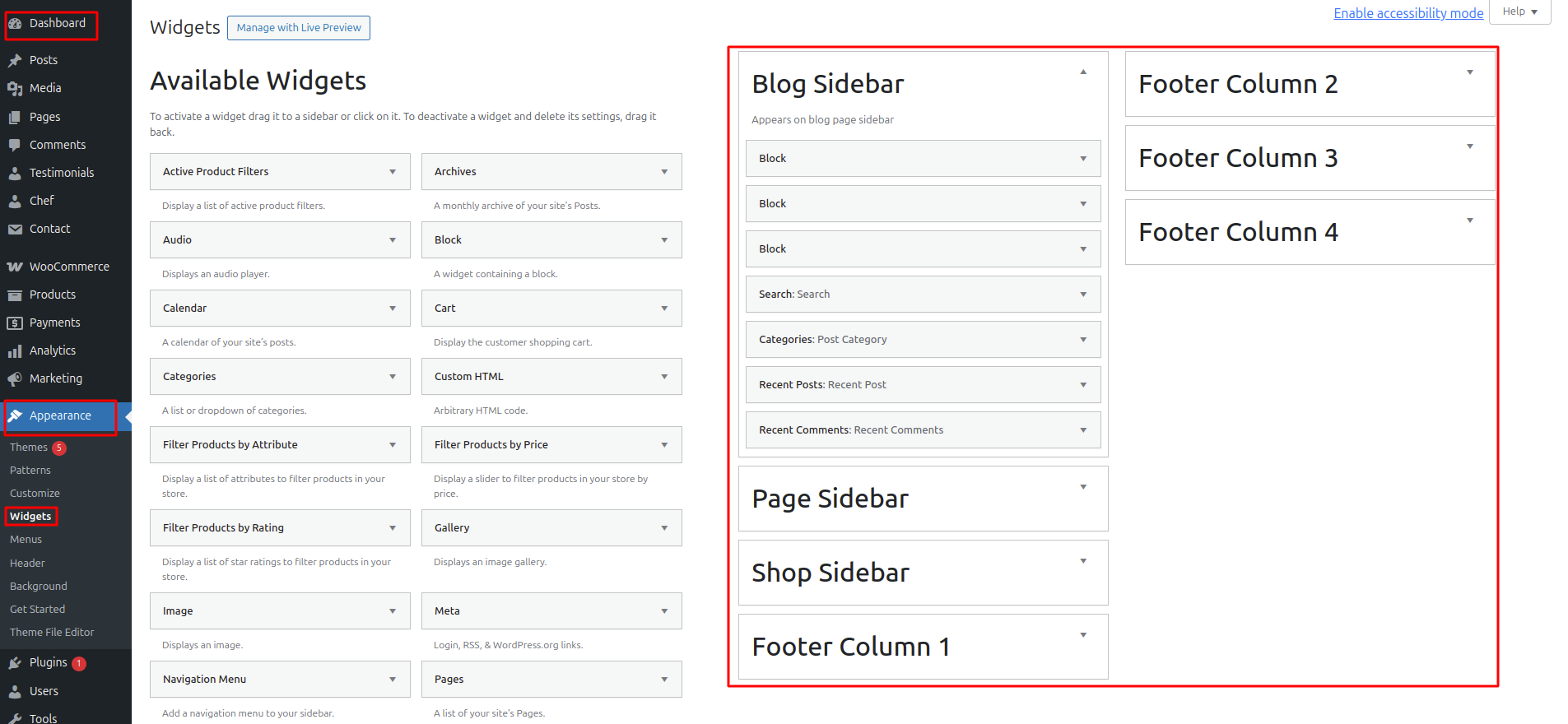The width and height of the screenshot is (1568, 724).
Task: Click the Payments dollar icon
Action: pyautogui.click(x=15, y=323)
